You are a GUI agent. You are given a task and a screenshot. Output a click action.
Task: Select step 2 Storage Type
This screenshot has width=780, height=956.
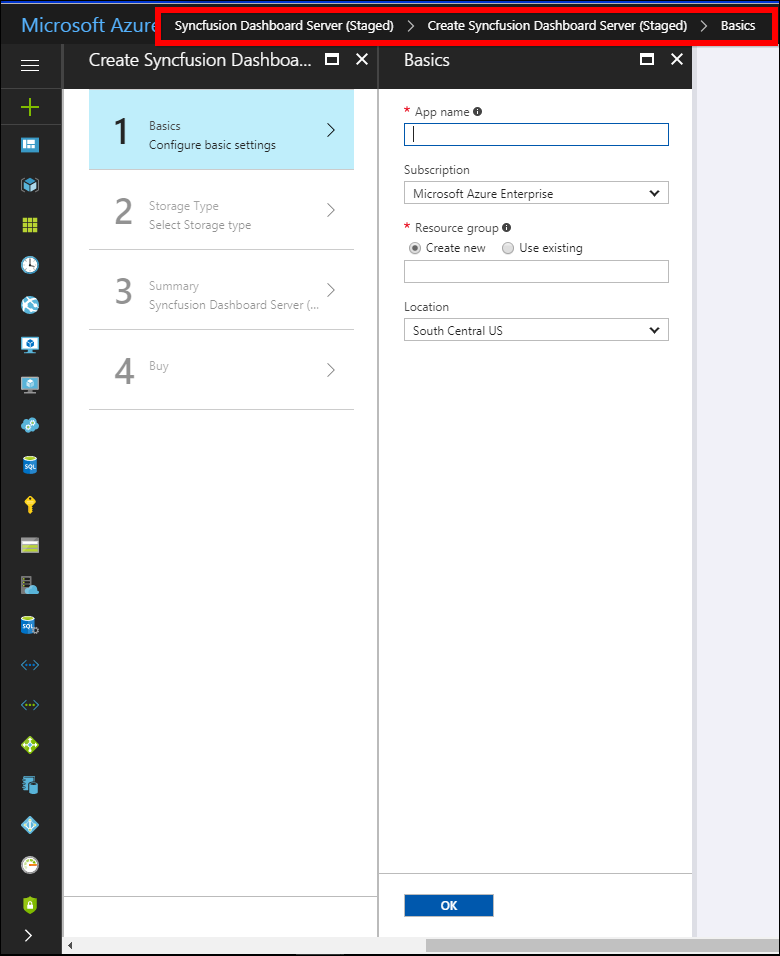(x=221, y=210)
